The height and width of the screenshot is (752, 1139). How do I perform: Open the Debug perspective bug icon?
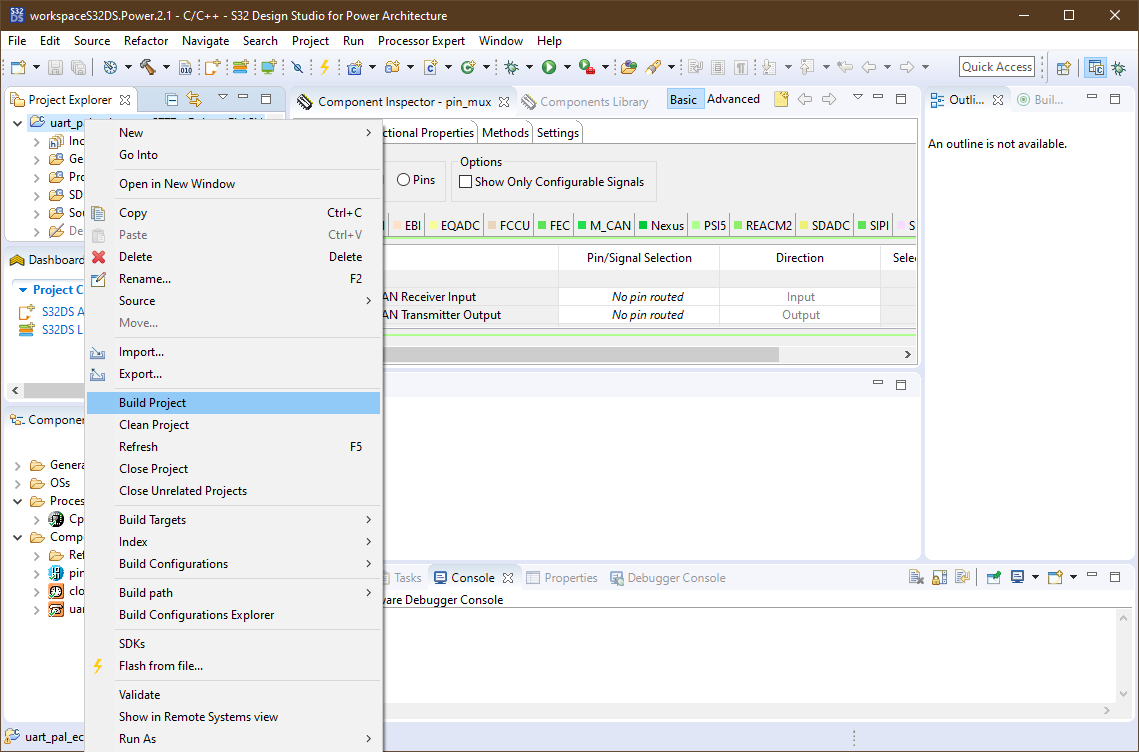click(x=1119, y=67)
